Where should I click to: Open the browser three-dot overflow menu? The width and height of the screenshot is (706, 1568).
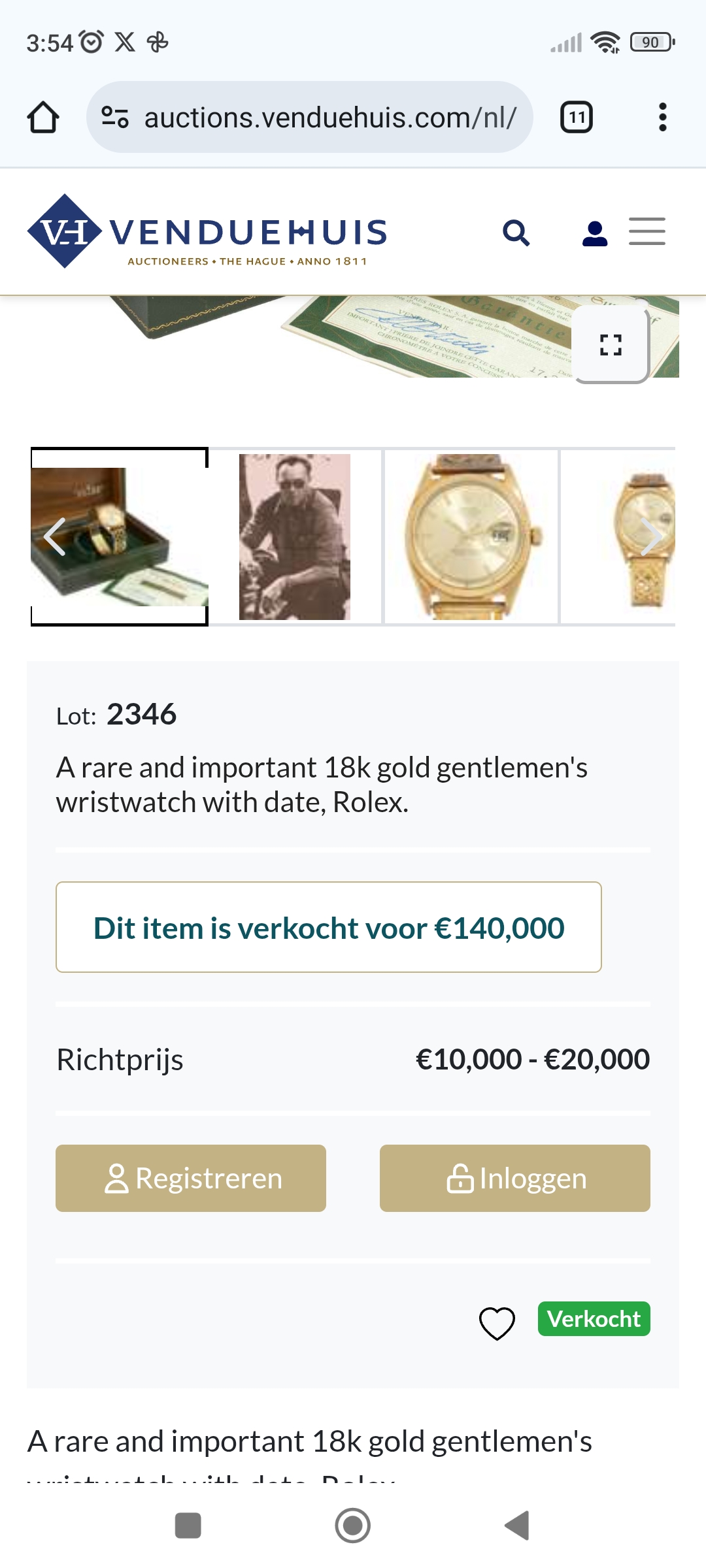point(662,118)
